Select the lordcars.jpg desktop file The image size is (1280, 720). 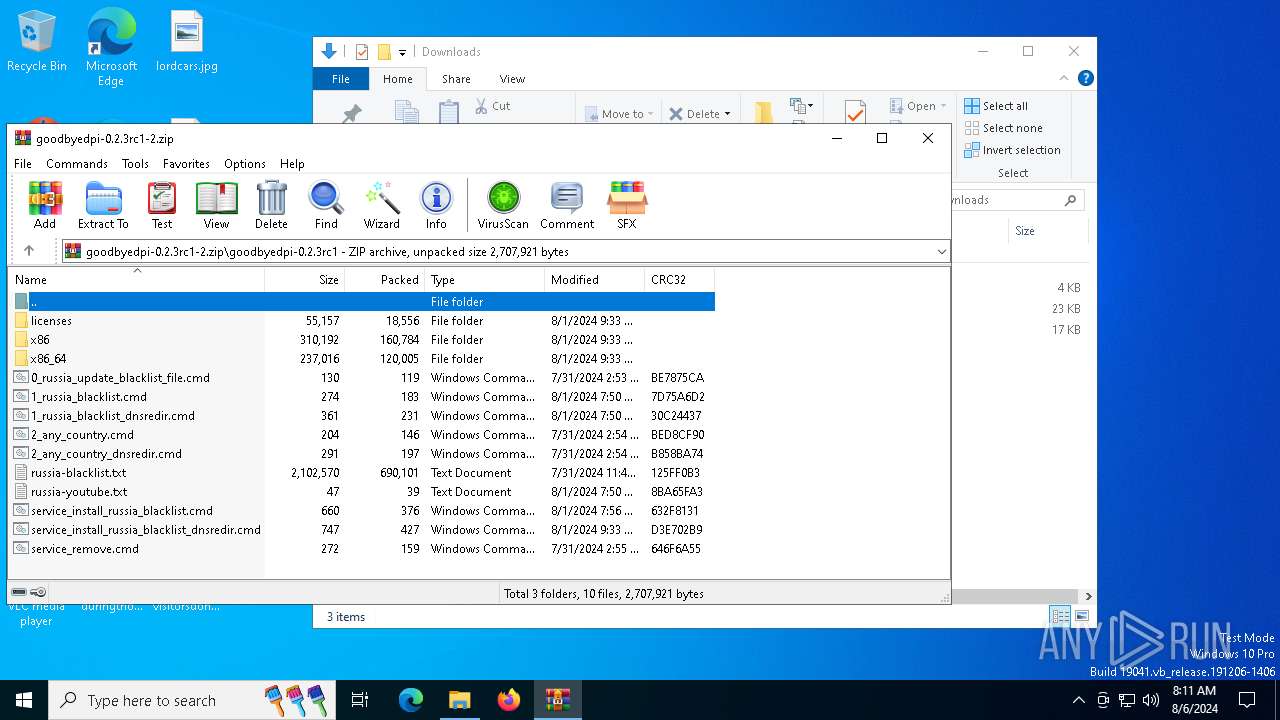pyautogui.click(x=187, y=42)
